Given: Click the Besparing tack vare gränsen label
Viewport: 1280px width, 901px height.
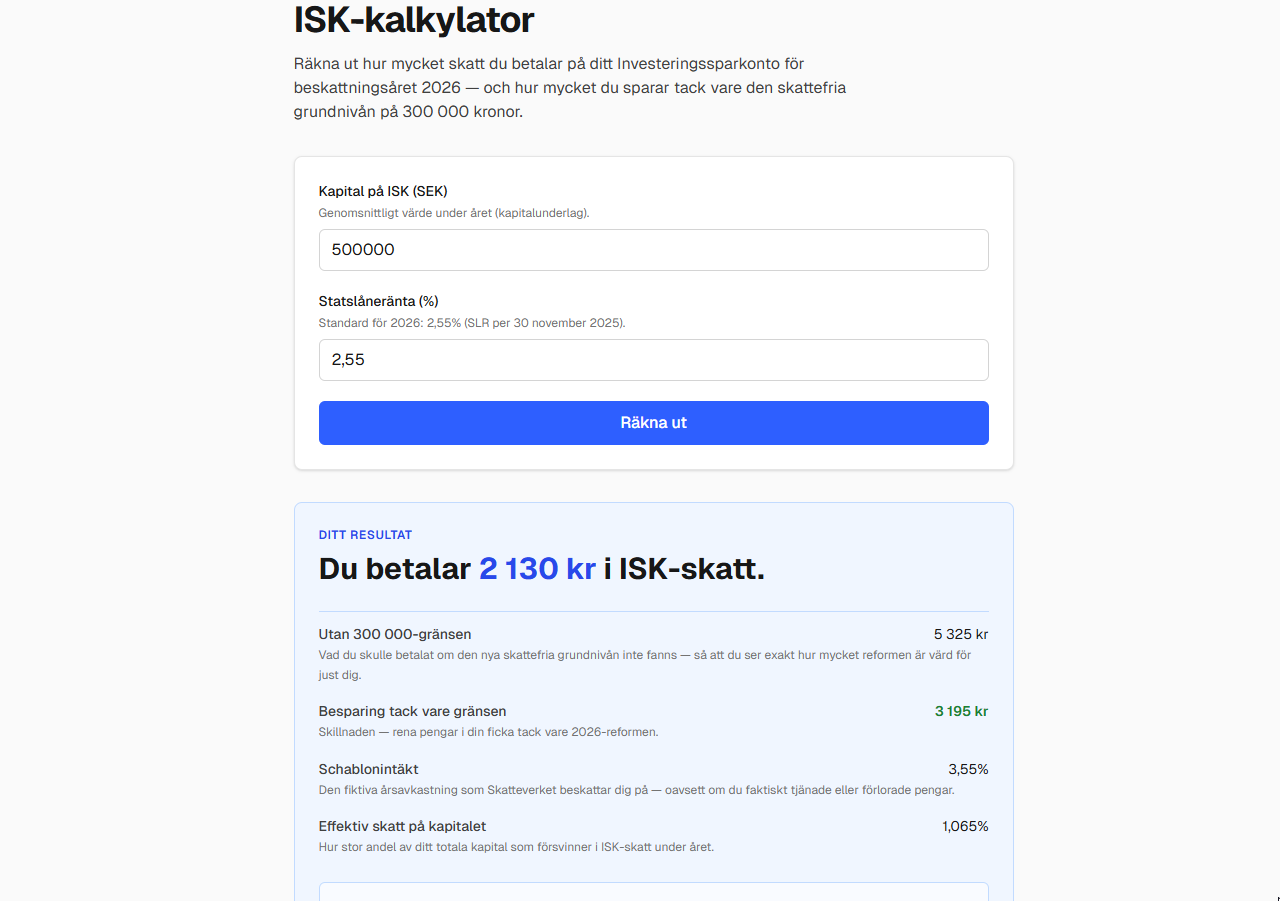Looking at the screenshot, I should pos(413,711).
